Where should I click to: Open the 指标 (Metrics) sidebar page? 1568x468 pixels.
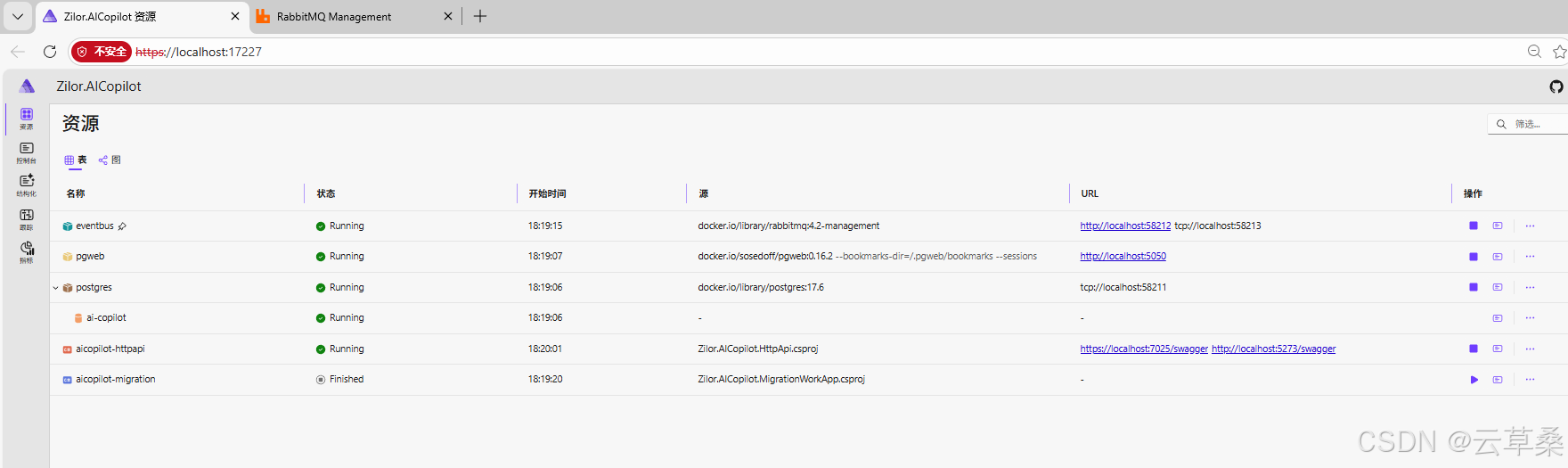(x=27, y=252)
